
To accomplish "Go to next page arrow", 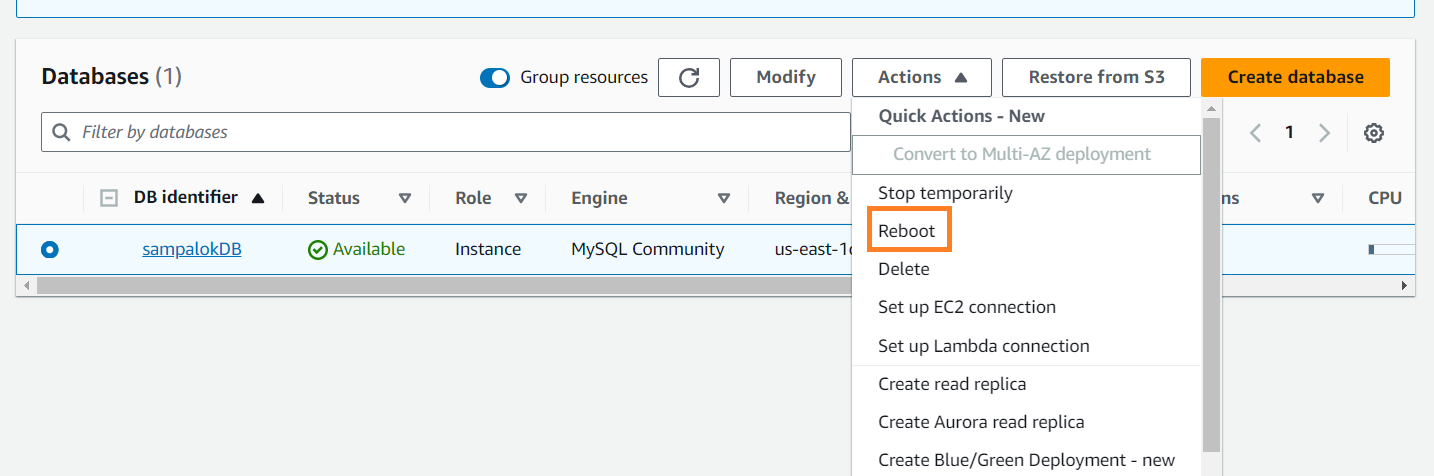I will (x=1324, y=133).
